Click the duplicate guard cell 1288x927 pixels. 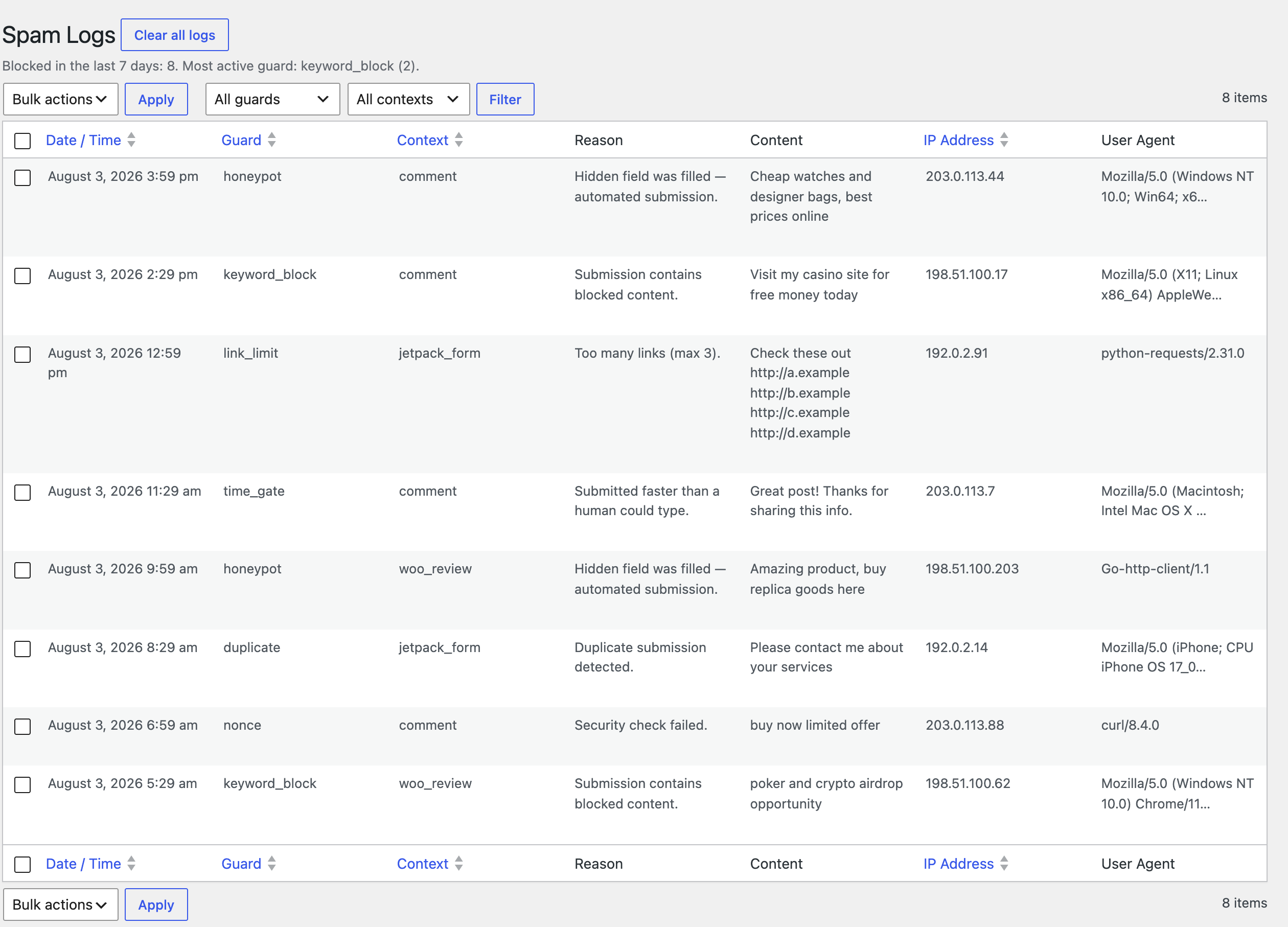pyautogui.click(x=251, y=647)
